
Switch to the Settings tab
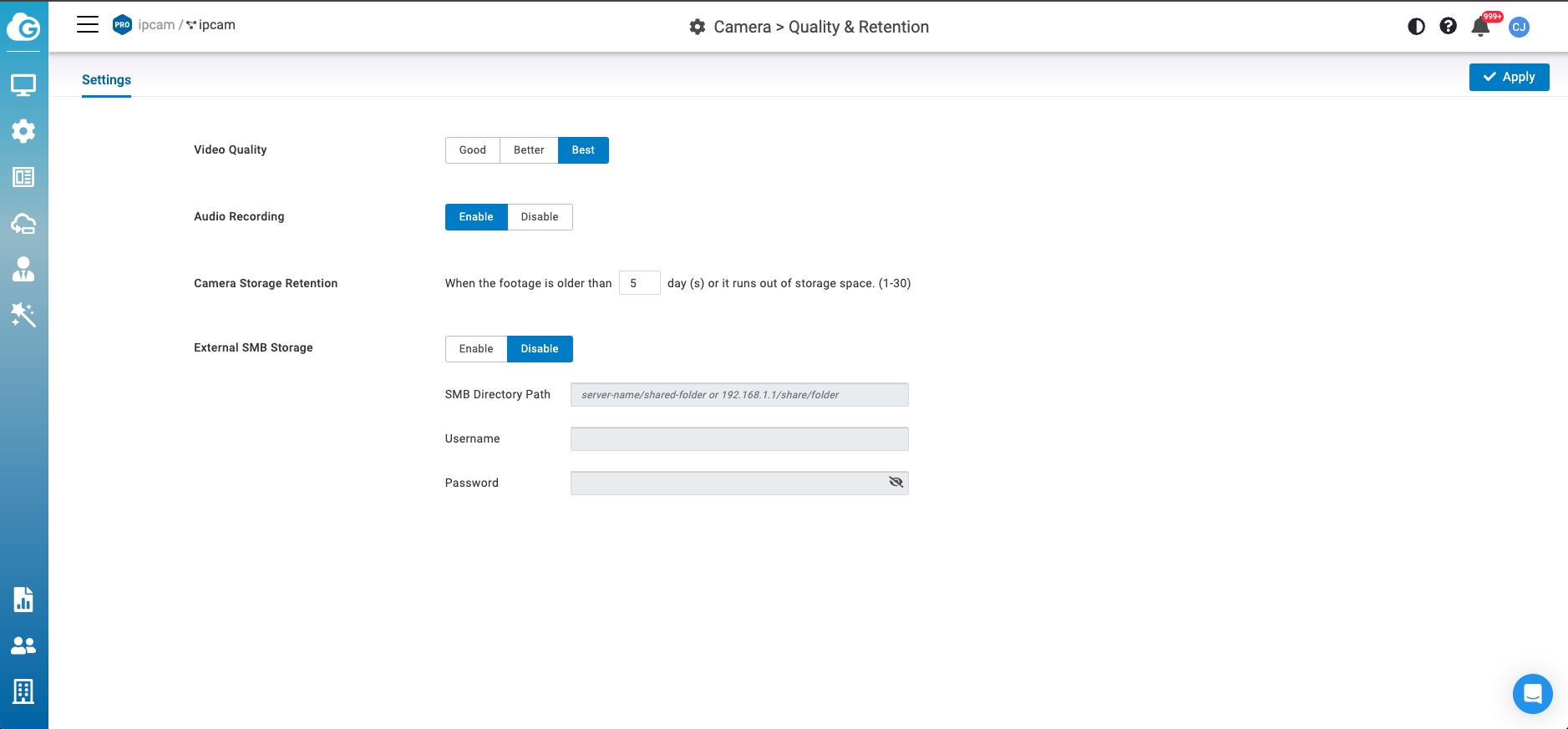[106, 80]
